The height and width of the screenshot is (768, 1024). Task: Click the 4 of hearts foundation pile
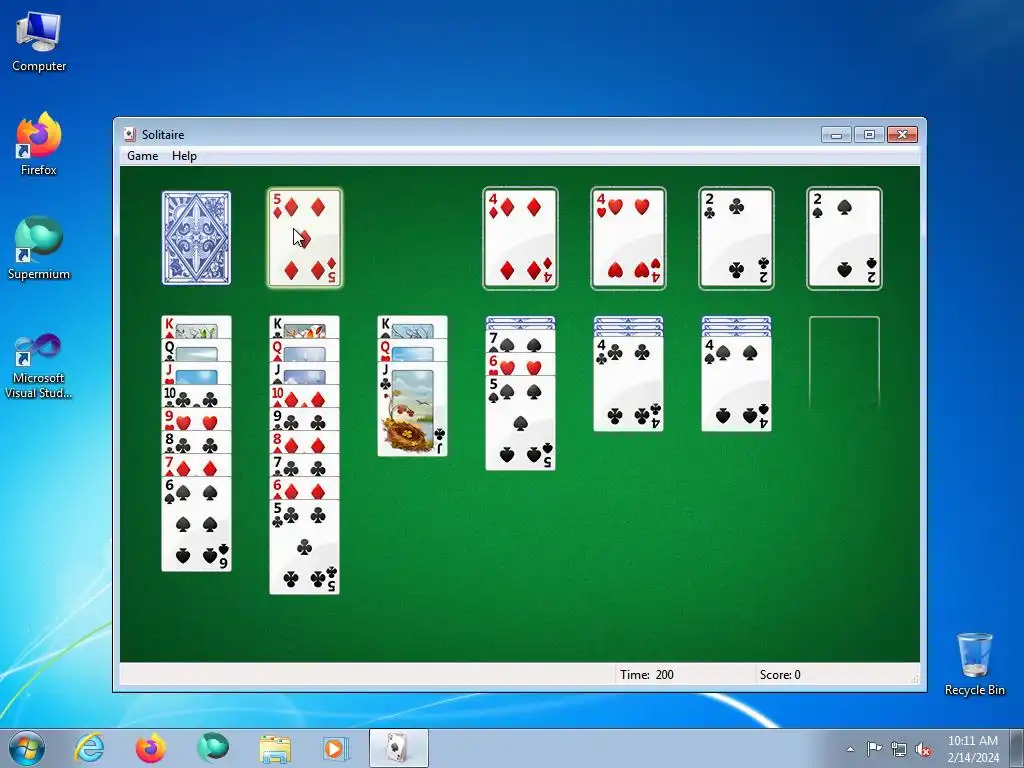click(x=628, y=238)
